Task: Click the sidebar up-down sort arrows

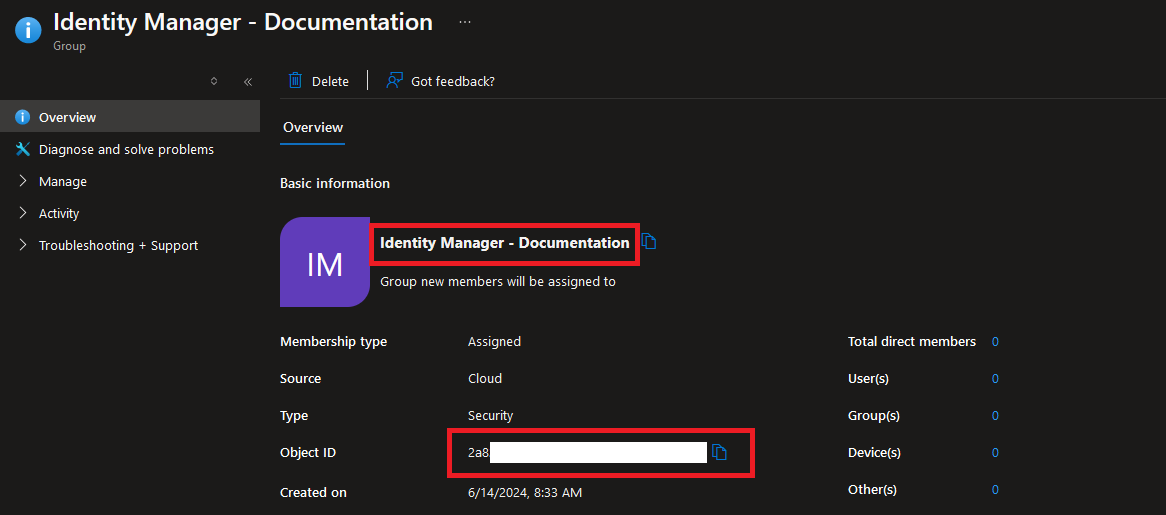Action: click(214, 81)
